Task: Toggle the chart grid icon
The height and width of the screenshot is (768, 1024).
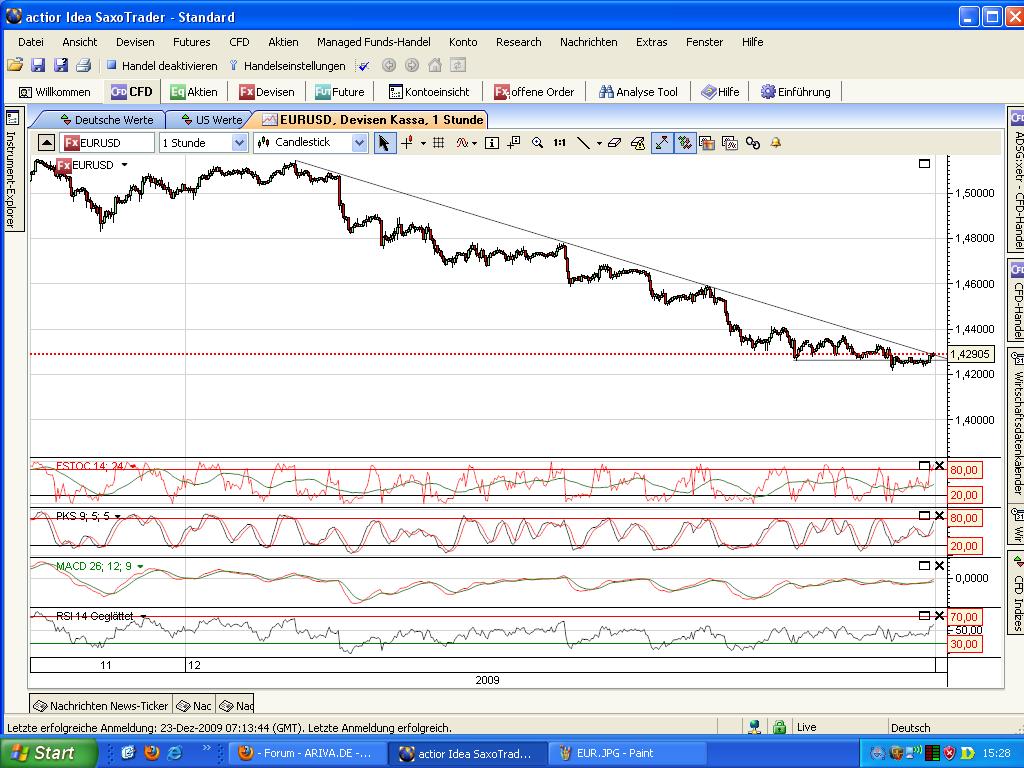Action: (437, 143)
